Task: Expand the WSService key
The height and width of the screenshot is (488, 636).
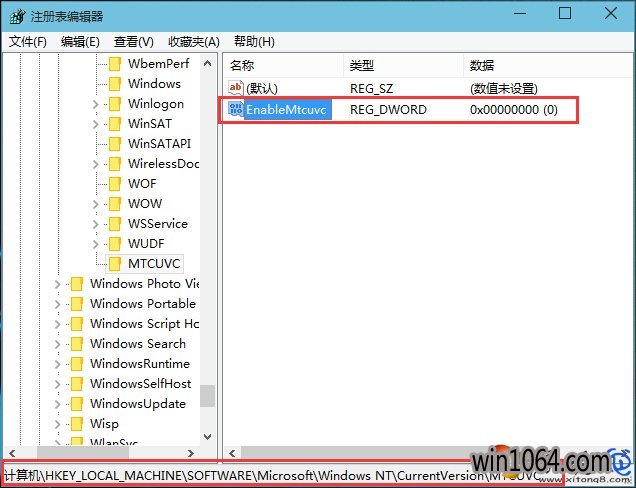Action: 96,224
